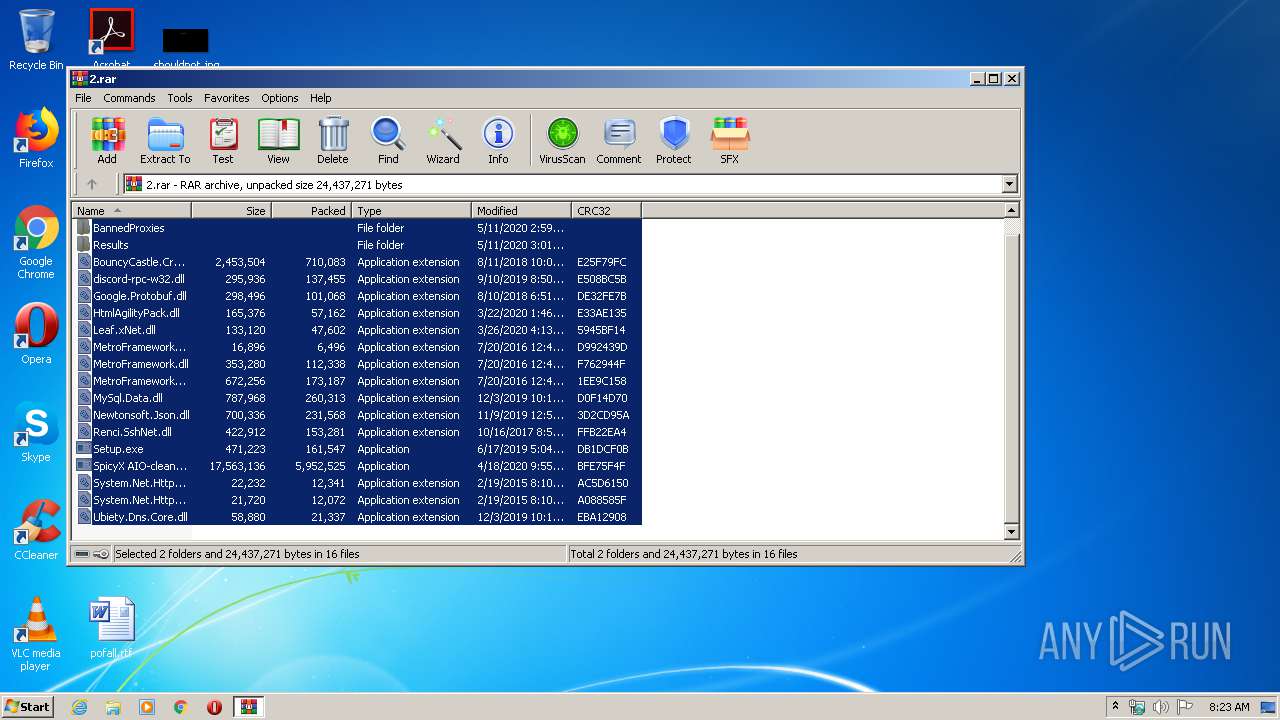Viewport: 1280px width, 720px height.
Task: Sort by Size column header
Action: coord(231,211)
